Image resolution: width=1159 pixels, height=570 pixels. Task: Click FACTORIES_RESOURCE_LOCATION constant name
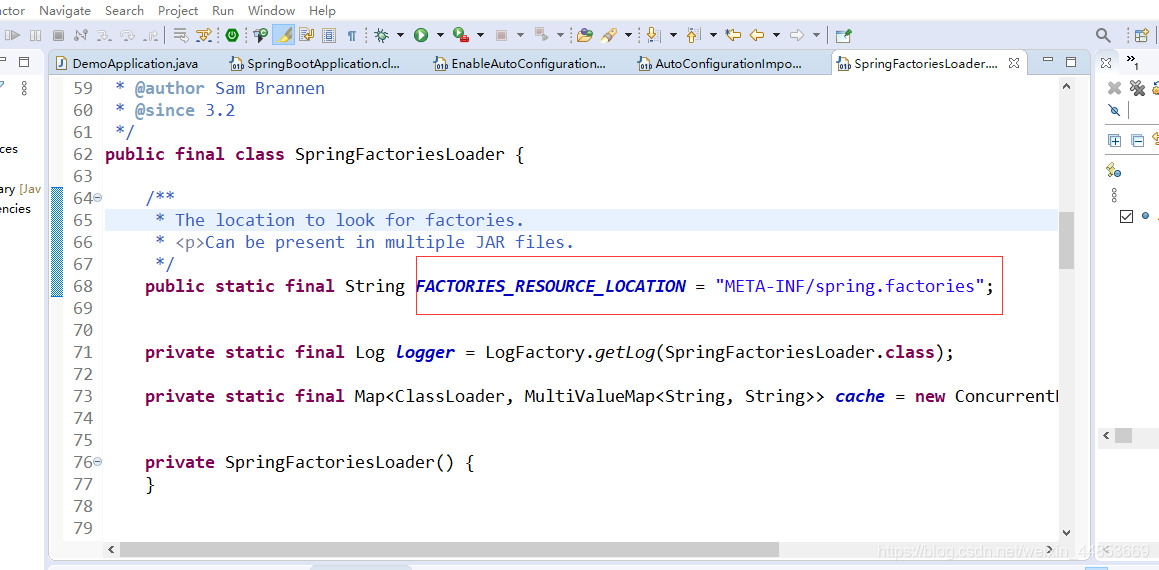(551, 286)
